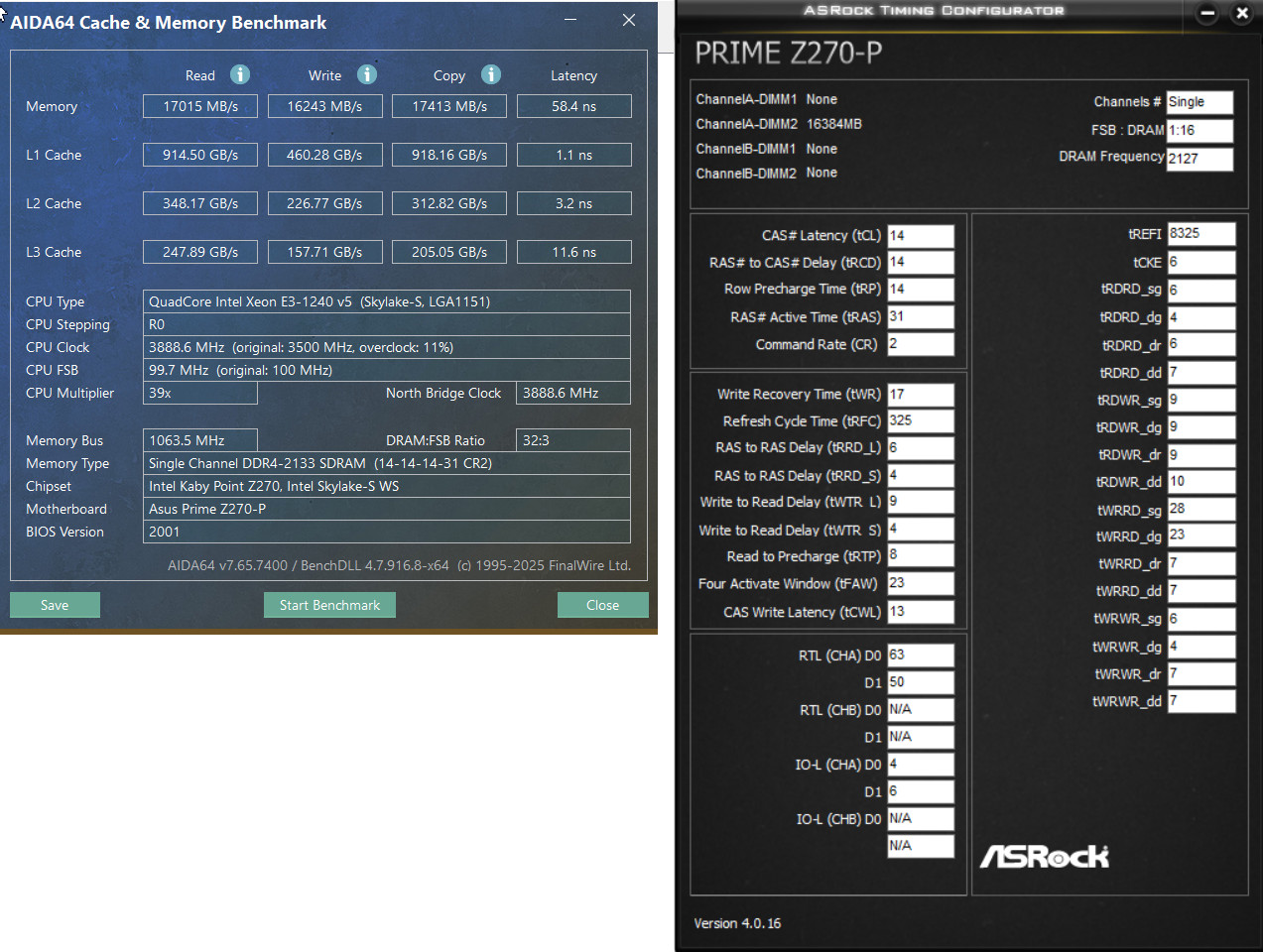Click the Copy column info icon
The height and width of the screenshot is (952, 1263).
(491, 74)
